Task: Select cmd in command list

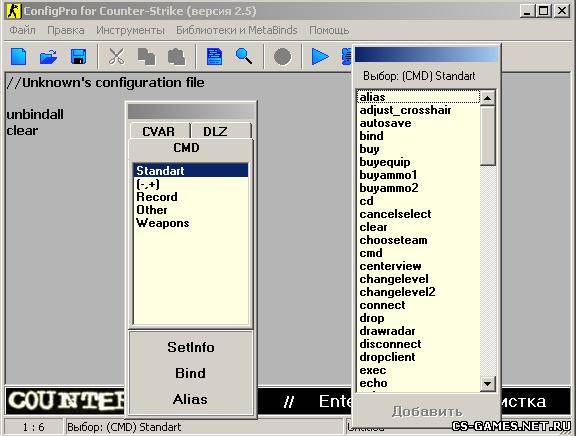Action: tap(418, 253)
